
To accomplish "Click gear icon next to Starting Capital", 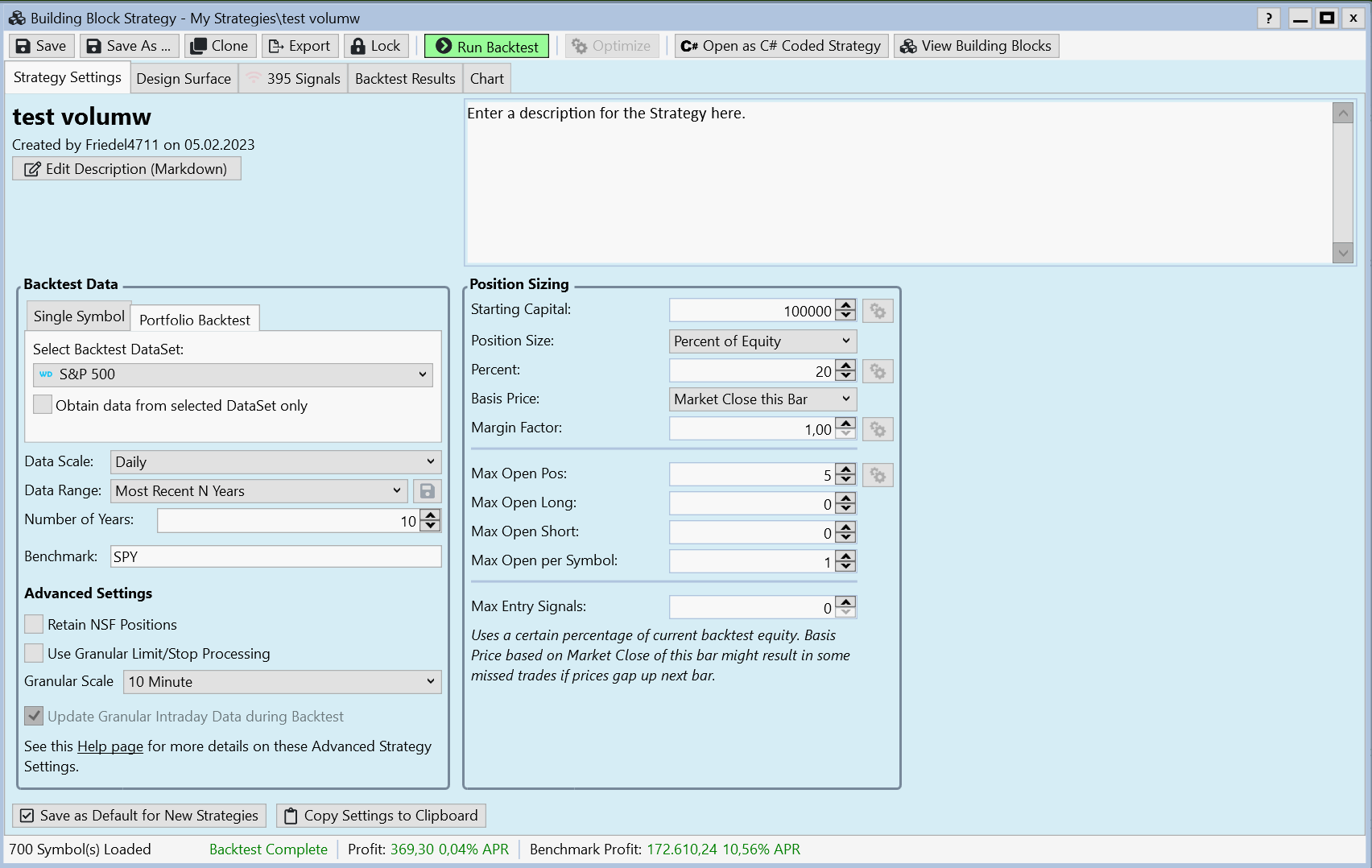I will (x=878, y=312).
